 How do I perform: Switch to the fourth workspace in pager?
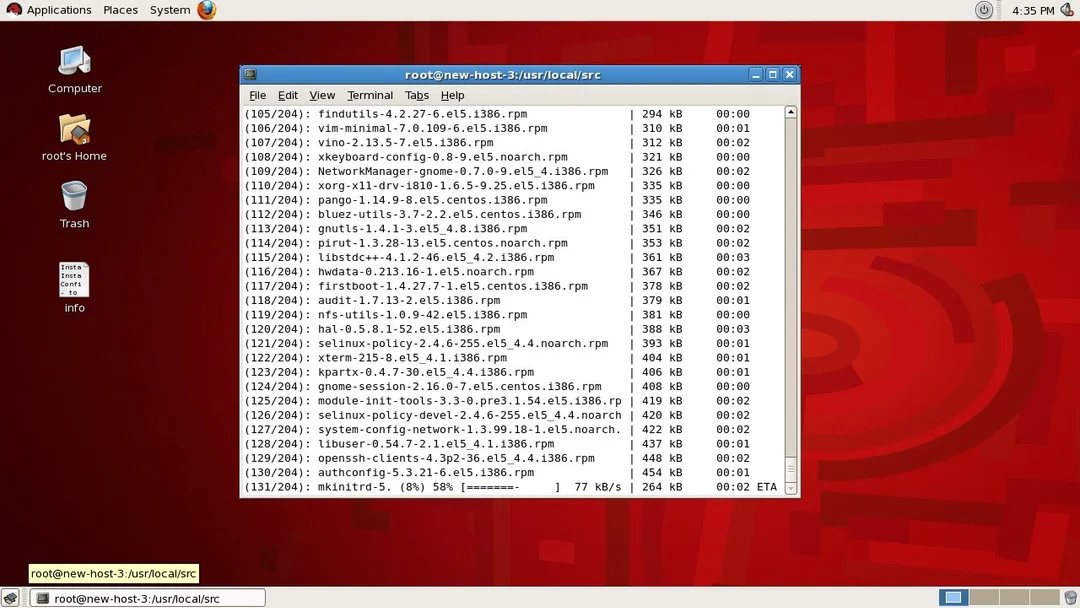pos(1044,598)
